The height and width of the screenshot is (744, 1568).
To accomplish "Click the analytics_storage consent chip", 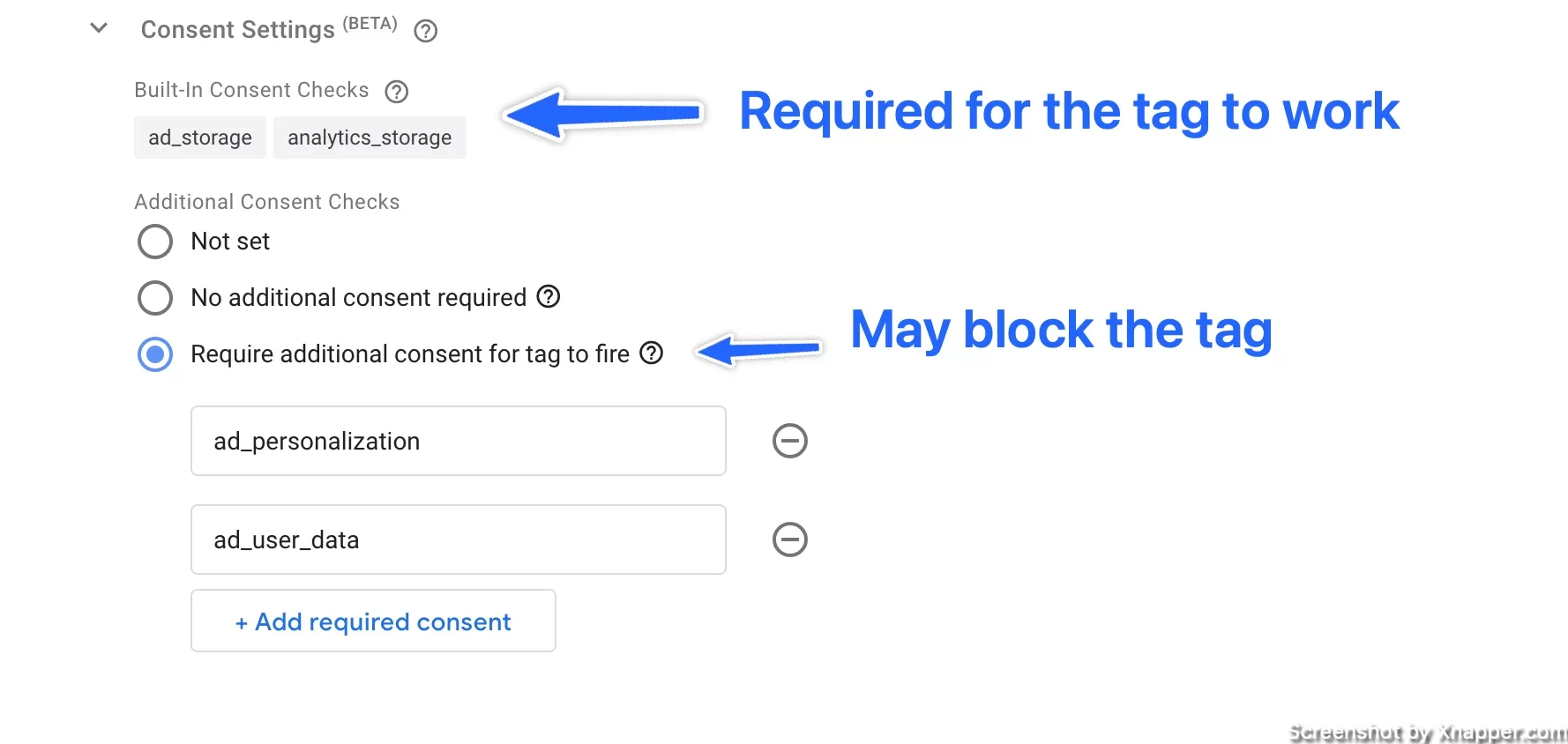I will (370, 138).
